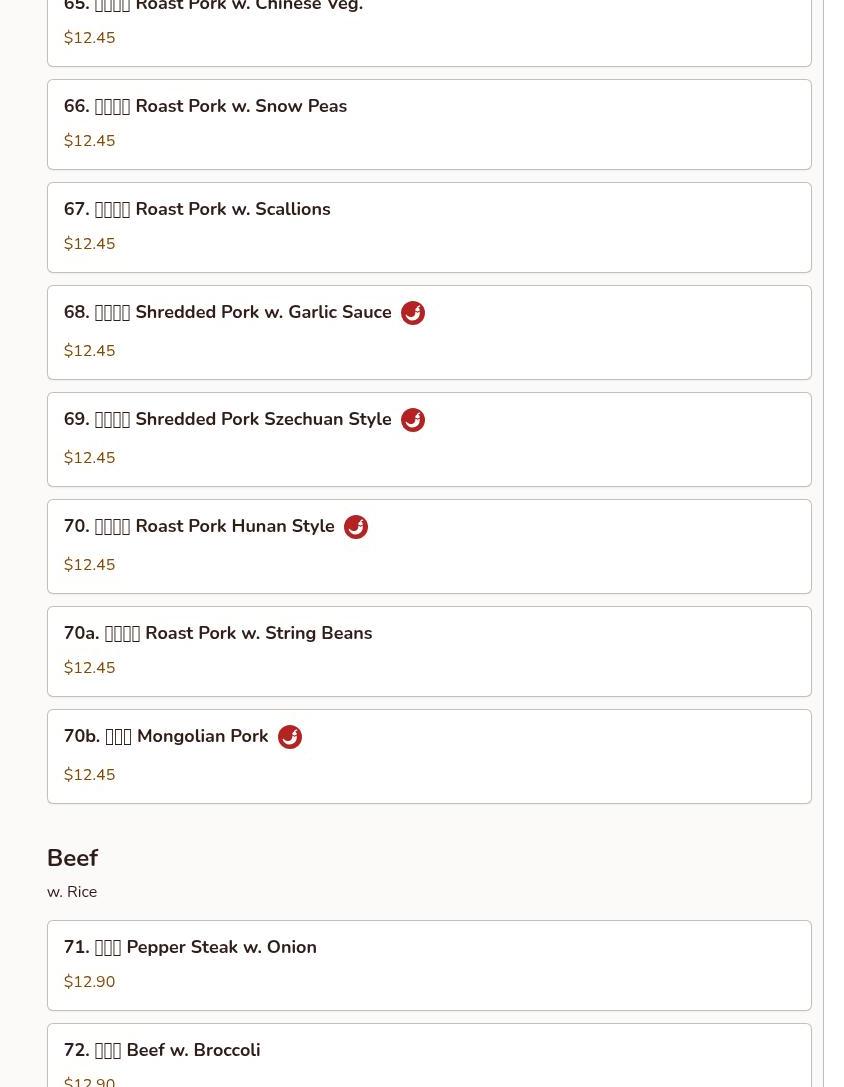The width and height of the screenshot is (844, 1087).
Task: Open 68 Shredded Pork w. Garlic Sauce card
Action: [429, 333]
